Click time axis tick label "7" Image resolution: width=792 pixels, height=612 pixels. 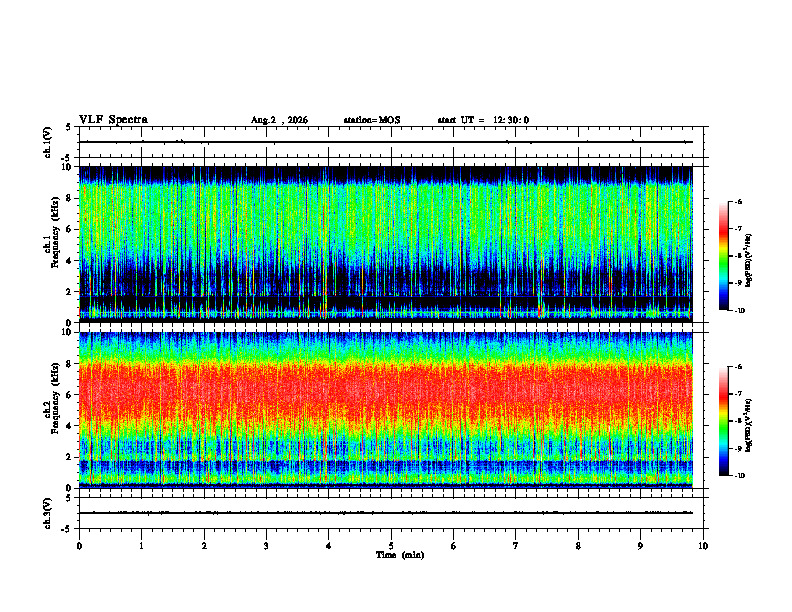coord(516,546)
